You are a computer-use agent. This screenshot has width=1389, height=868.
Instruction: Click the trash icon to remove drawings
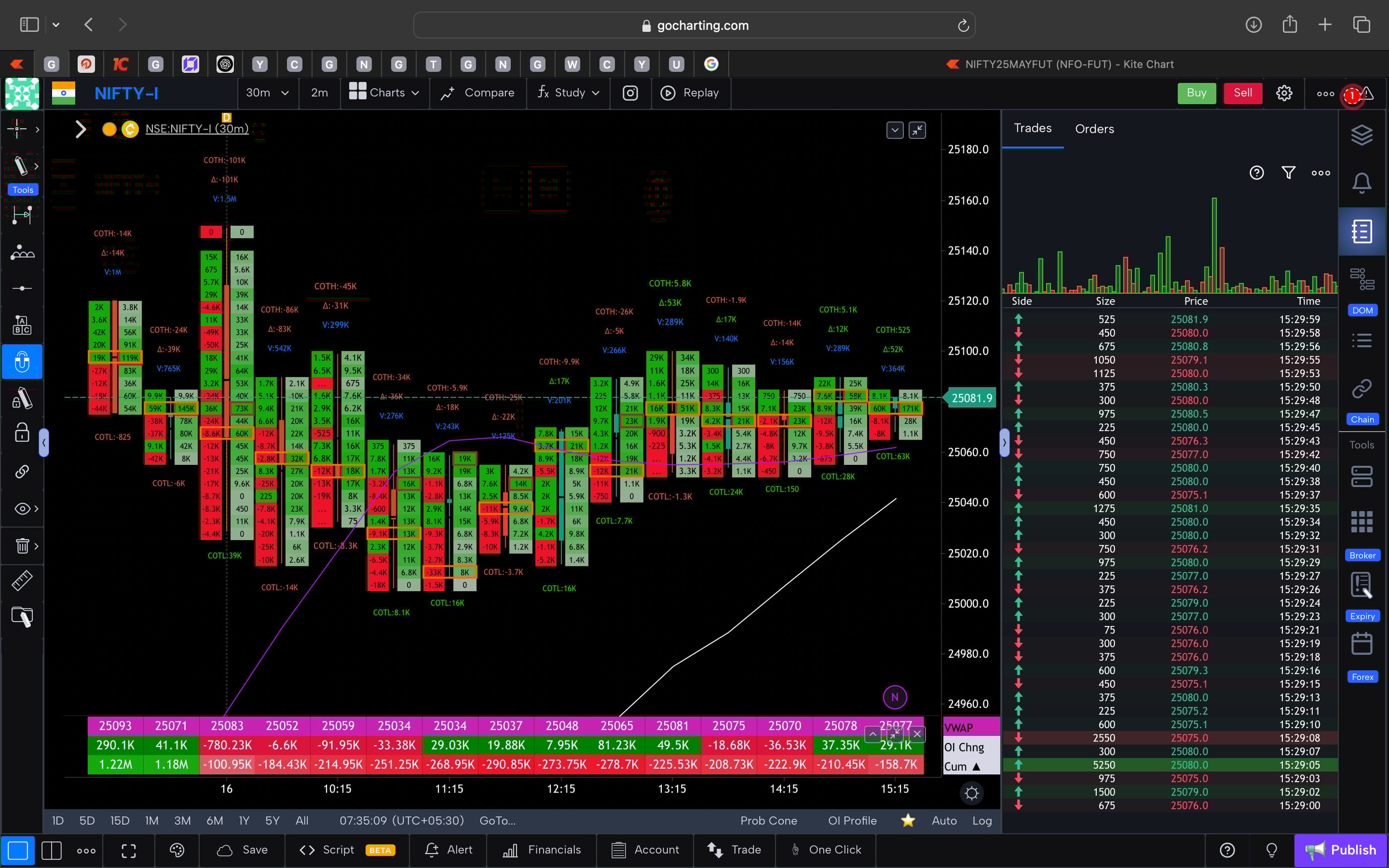pyautogui.click(x=22, y=546)
